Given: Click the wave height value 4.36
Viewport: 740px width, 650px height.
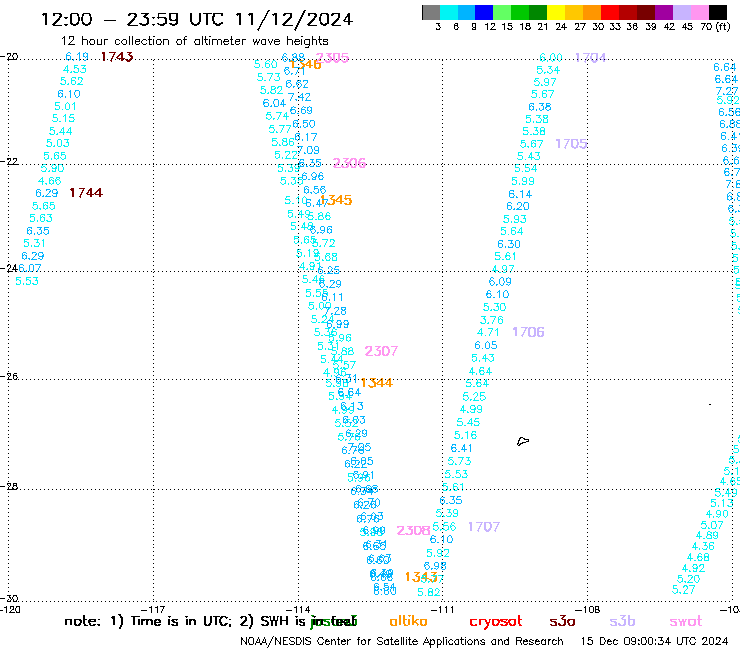Looking at the screenshot, I should (703, 546).
